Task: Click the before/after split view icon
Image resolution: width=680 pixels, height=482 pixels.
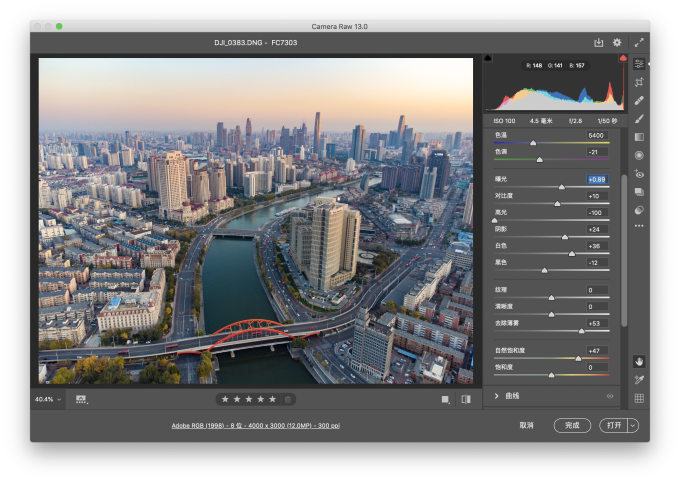Action: (466, 400)
